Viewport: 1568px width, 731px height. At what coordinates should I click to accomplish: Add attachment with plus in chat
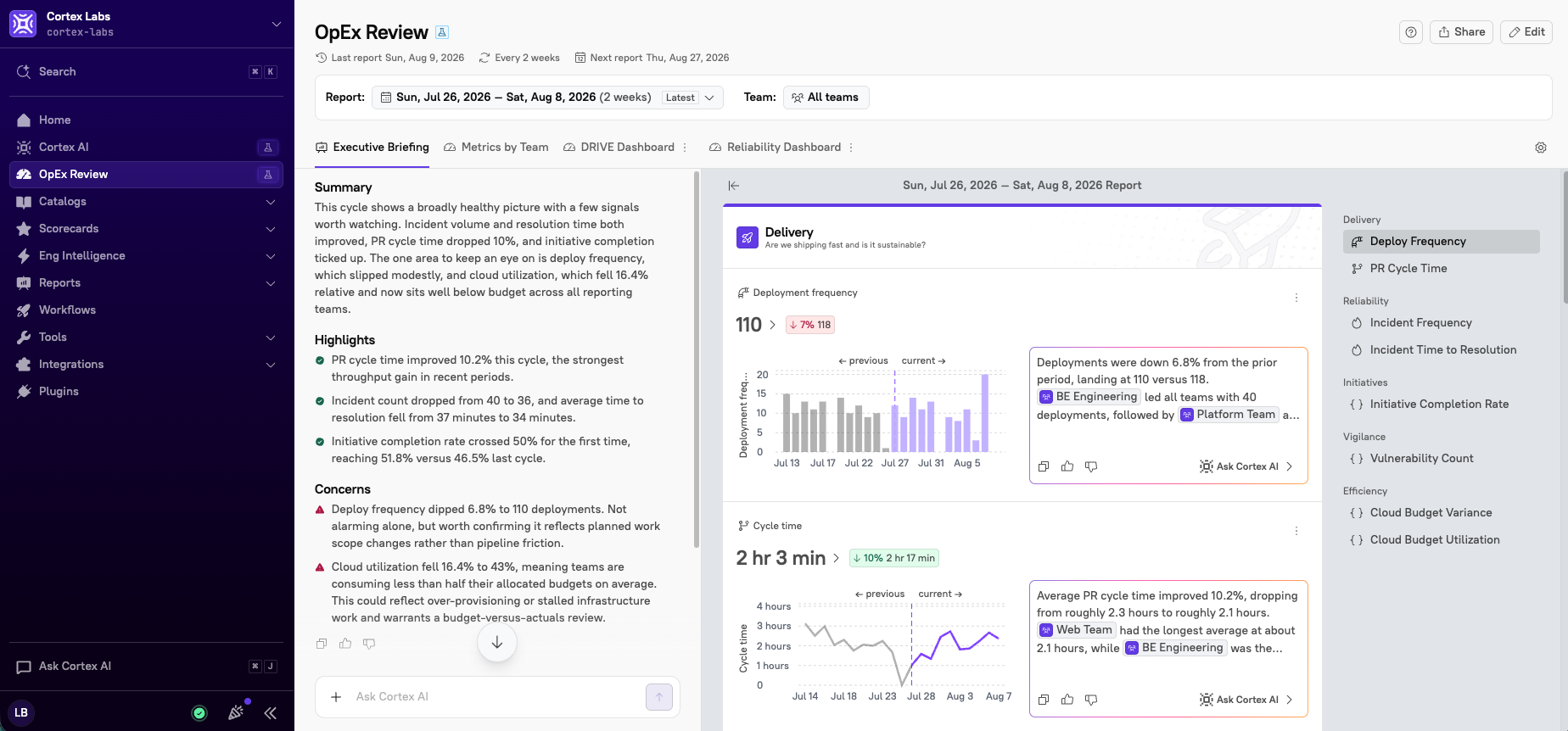(336, 697)
